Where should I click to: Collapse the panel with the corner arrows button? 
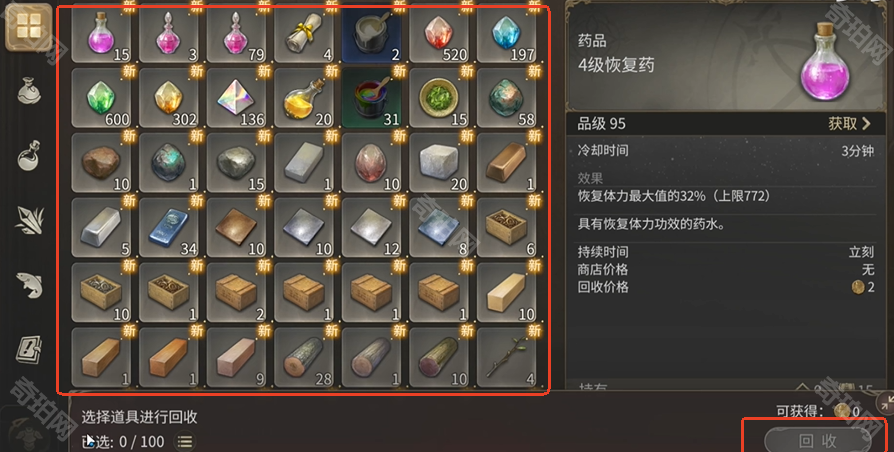(x=887, y=402)
